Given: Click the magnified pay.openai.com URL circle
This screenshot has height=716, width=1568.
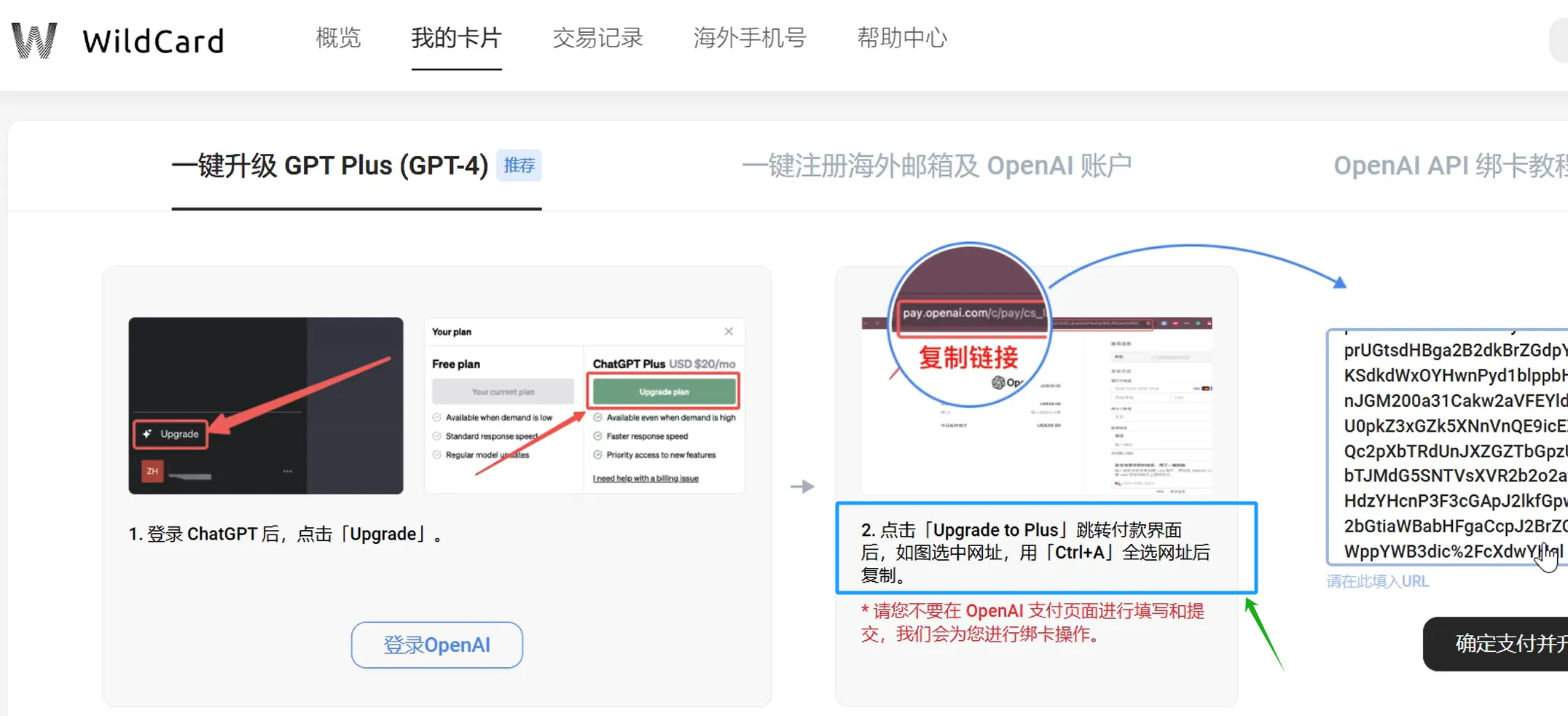Looking at the screenshot, I should click(969, 324).
